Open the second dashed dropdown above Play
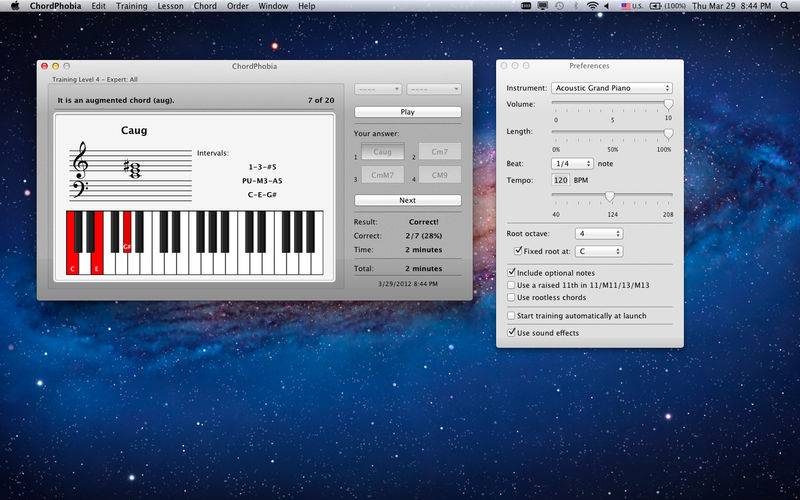This screenshot has height=500, width=800. pos(434,89)
